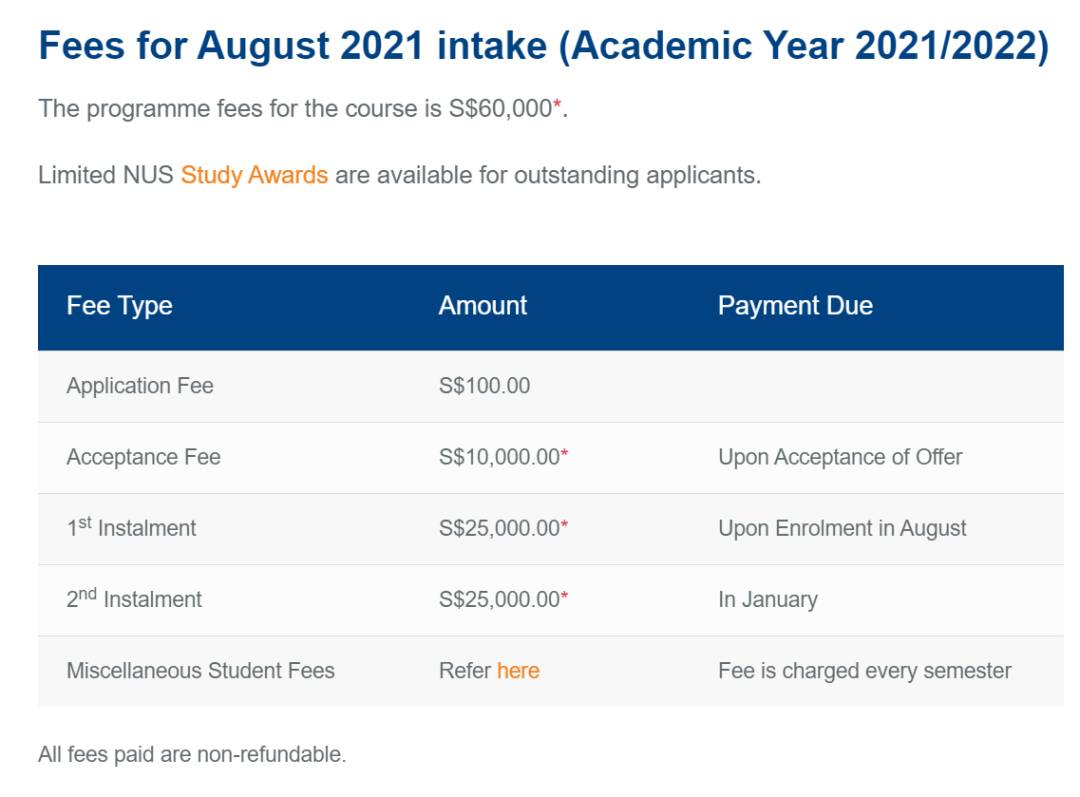Click the 'All fees paid are non-refundable' note
The height and width of the screenshot is (797, 1080).
point(192,754)
